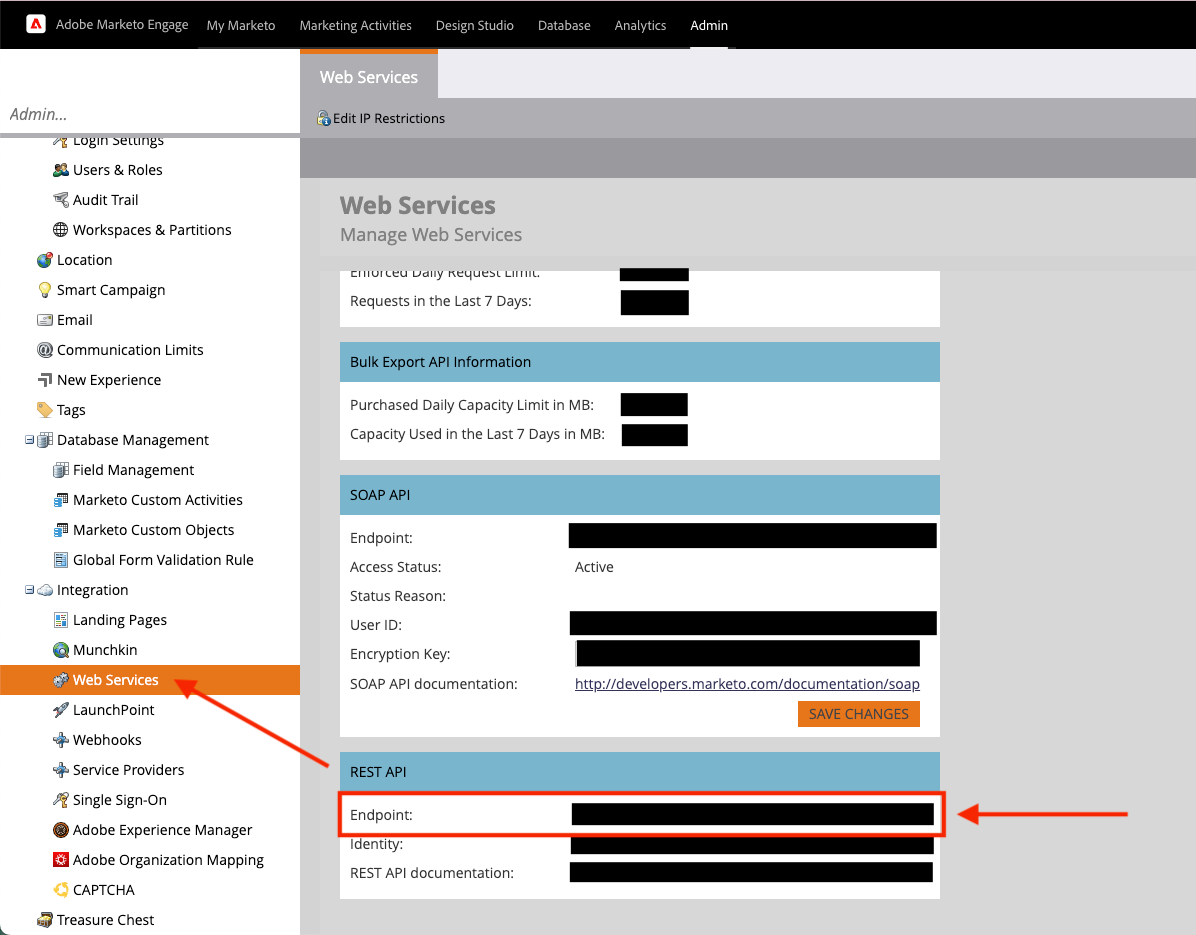Select Marketo Custom Activities

[158, 500]
